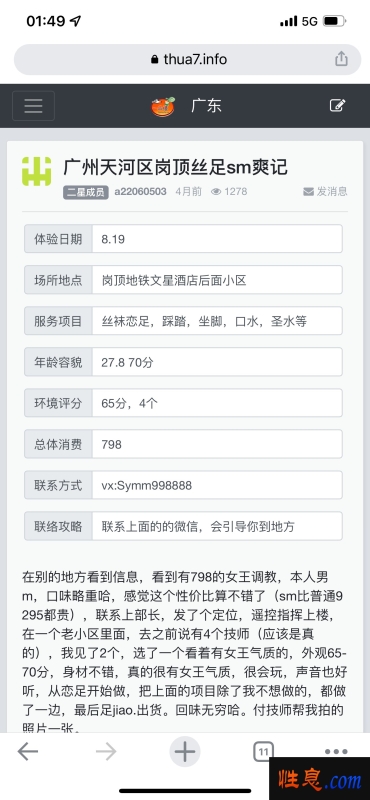Screen dimensions: 370x800
Task: Open a new tab with plus button
Action: tap(185, 752)
